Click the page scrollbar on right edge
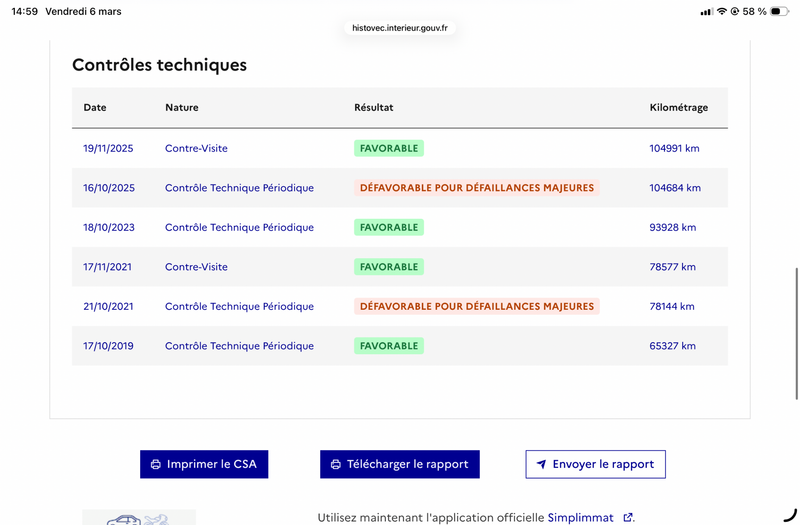This screenshot has height=525, width=800. click(796, 334)
